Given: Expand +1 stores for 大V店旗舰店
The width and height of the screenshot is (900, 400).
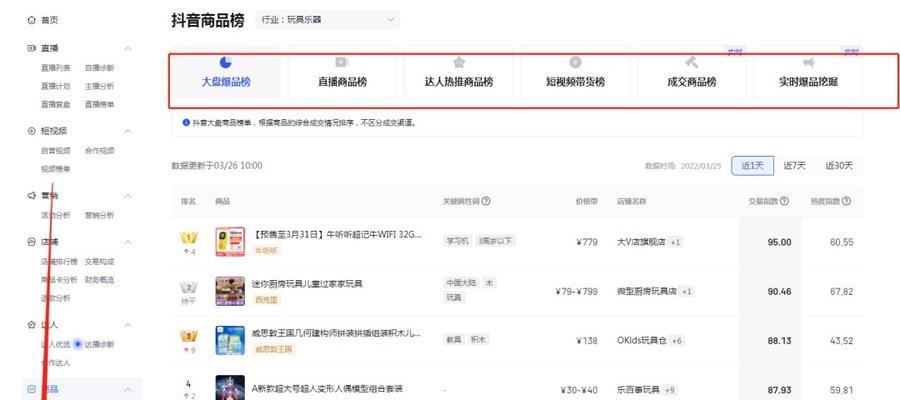Looking at the screenshot, I should point(676,242).
